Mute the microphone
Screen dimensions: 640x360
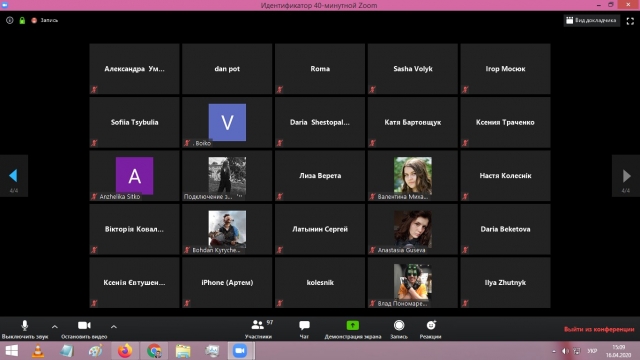pos(24,329)
